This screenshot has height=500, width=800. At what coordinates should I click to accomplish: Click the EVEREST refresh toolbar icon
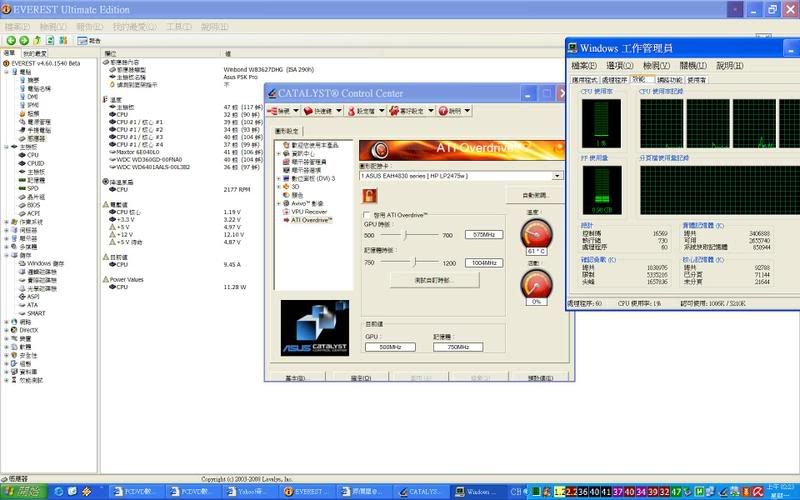pyautogui.click(x=50, y=40)
